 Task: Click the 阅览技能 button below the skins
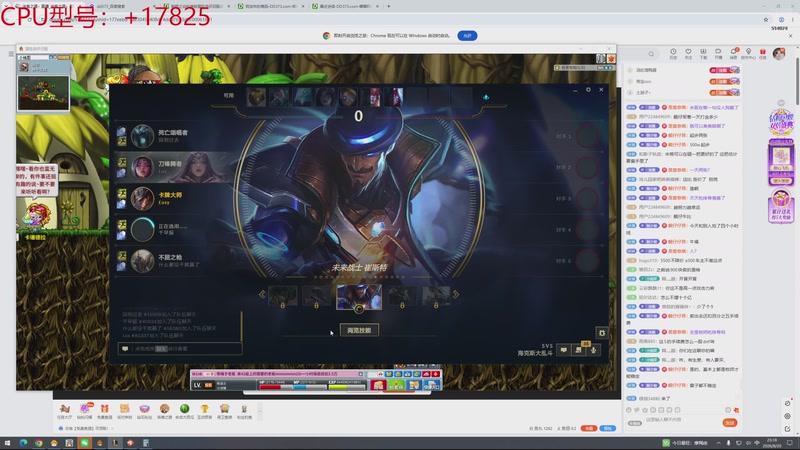[359, 330]
